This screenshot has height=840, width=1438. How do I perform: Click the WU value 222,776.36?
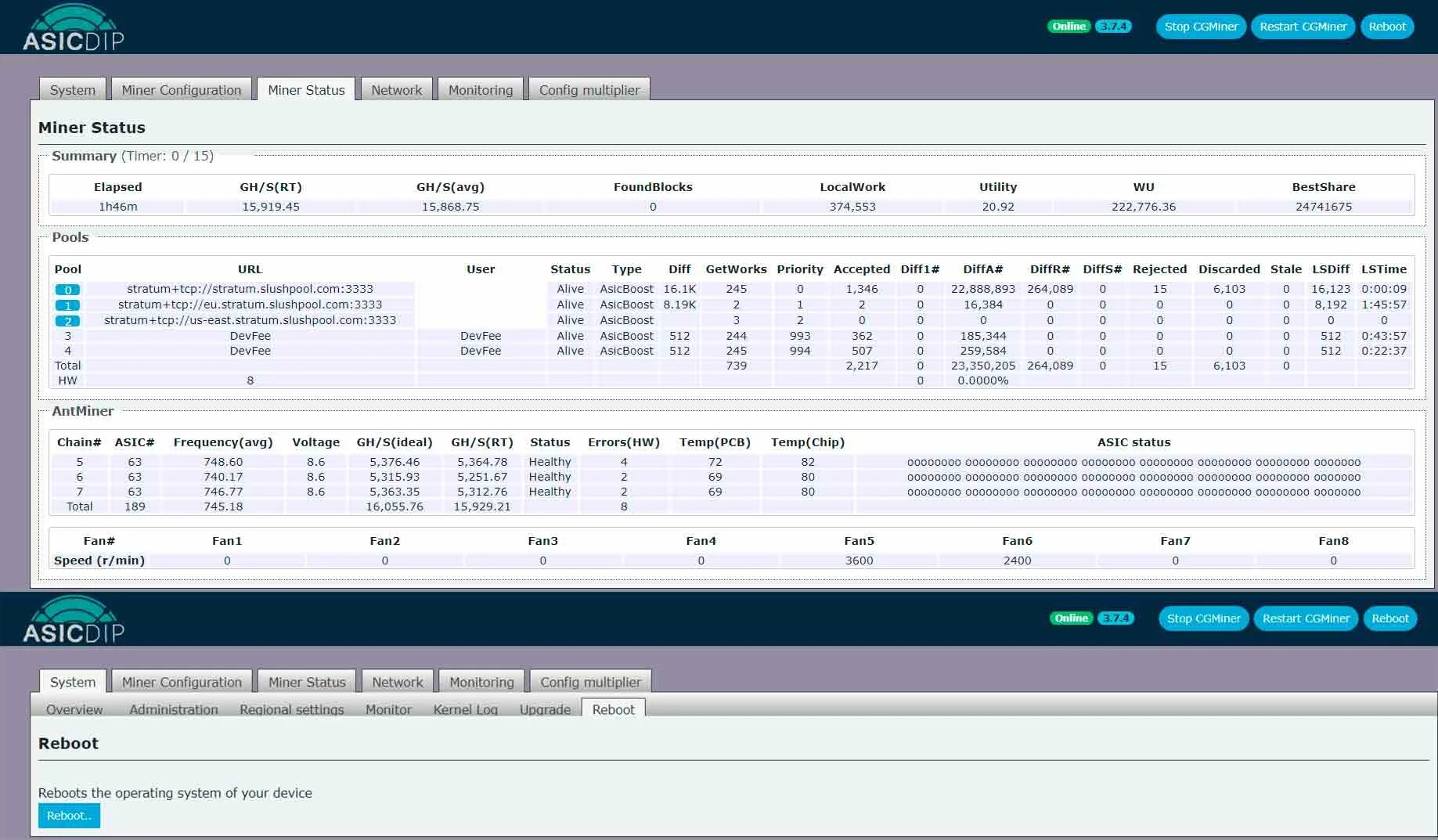pyautogui.click(x=1144, y=207)
